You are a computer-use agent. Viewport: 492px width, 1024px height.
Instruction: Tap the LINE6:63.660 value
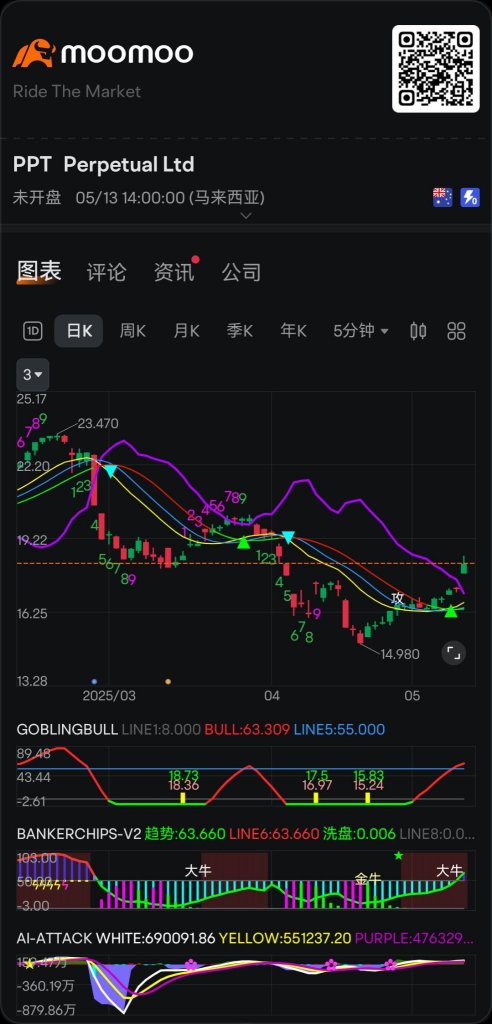[x=274, y=834]
